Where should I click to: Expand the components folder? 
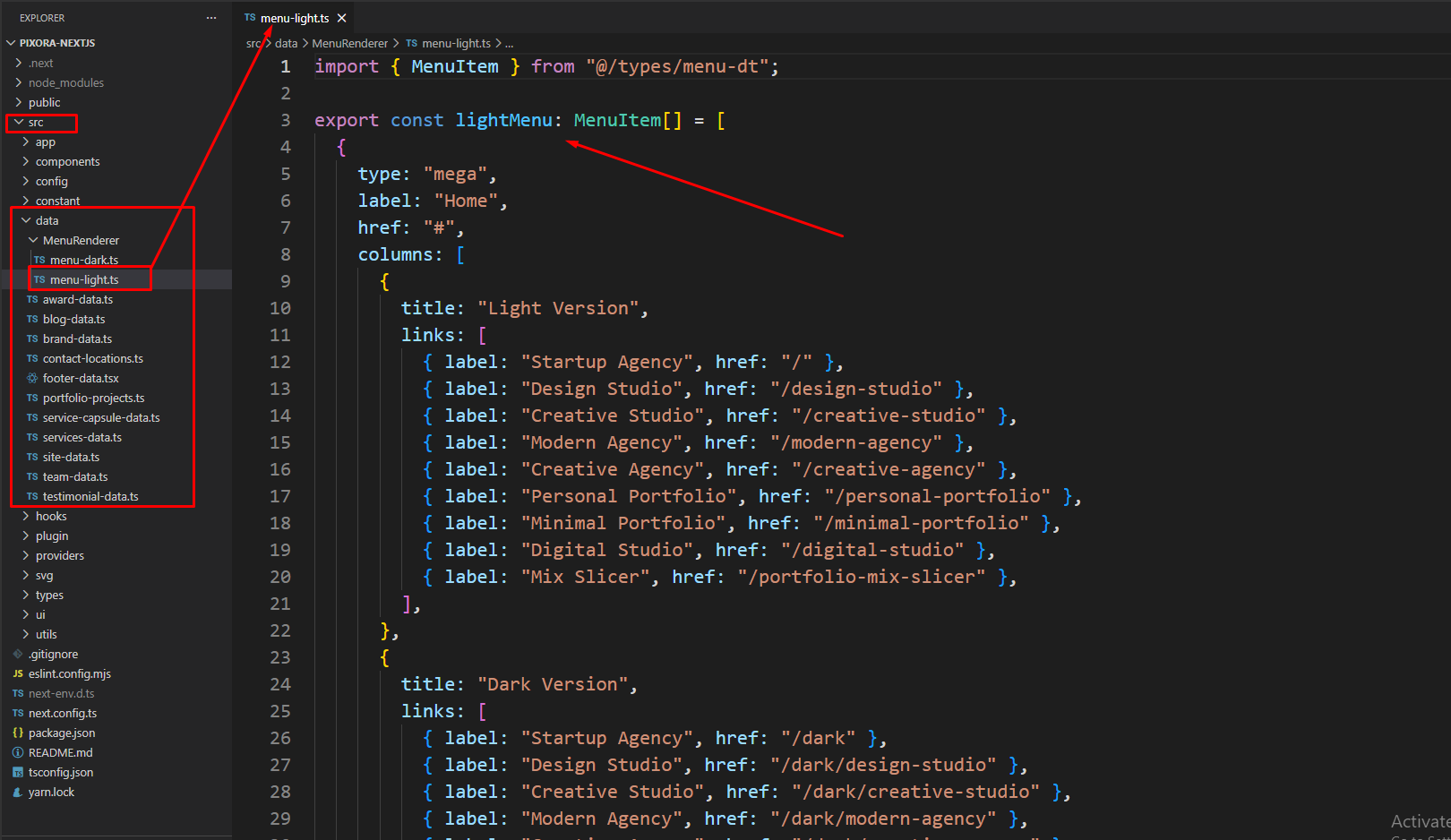tap(67, 161)
